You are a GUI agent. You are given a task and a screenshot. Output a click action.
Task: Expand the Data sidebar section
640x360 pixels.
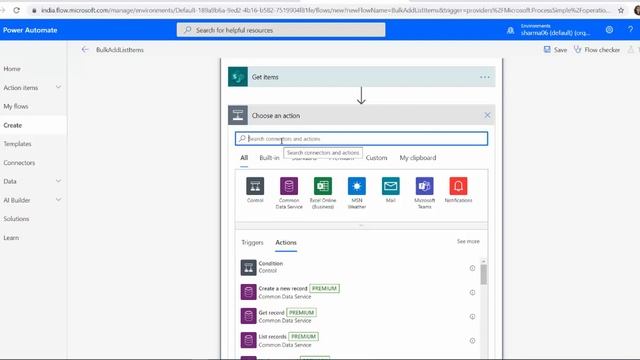coord(58,181)
